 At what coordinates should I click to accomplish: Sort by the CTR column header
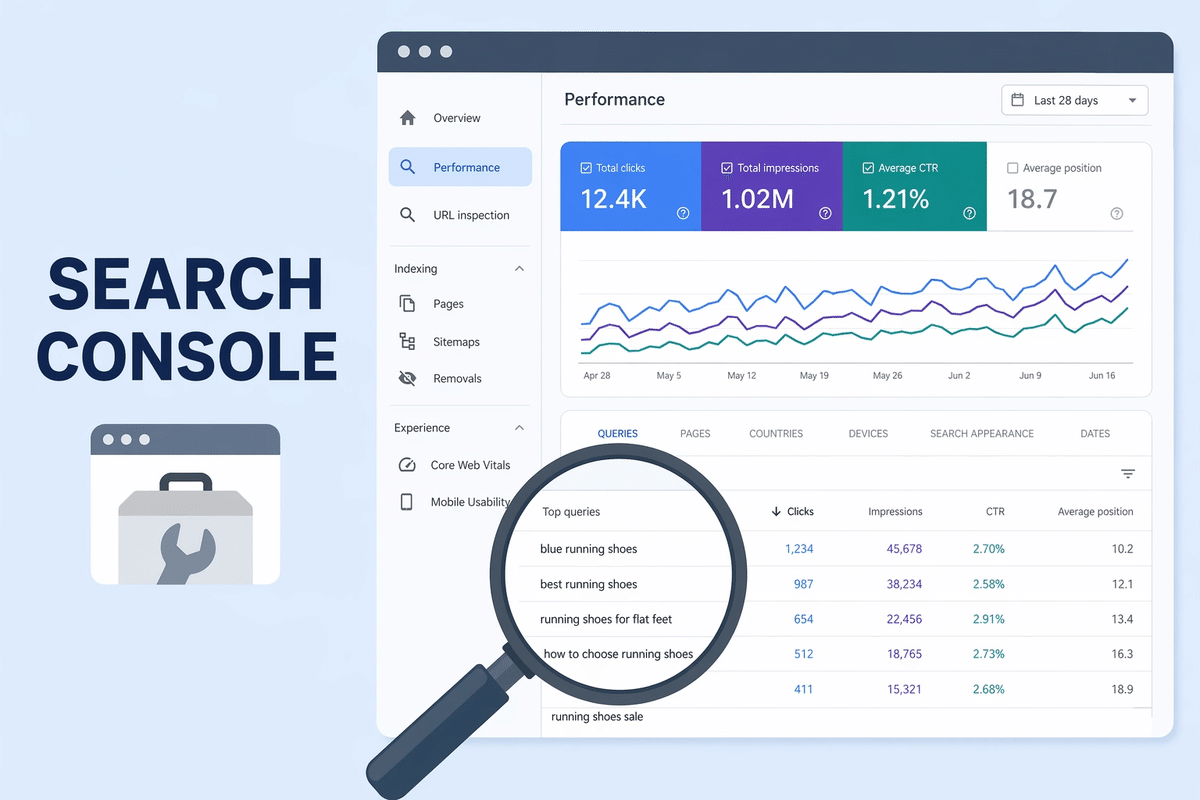995,512
